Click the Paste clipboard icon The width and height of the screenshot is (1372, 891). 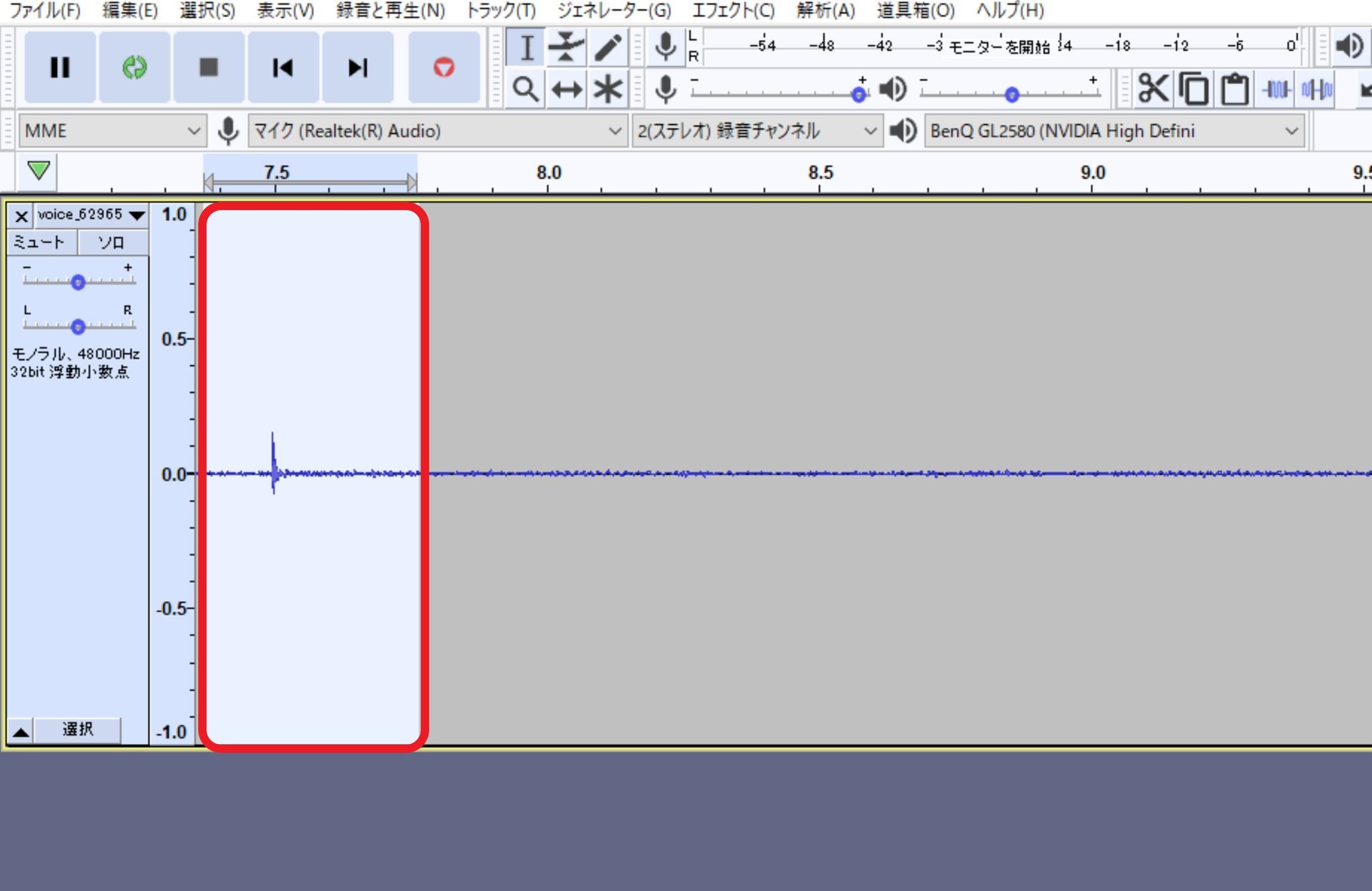coord(1235,89)
